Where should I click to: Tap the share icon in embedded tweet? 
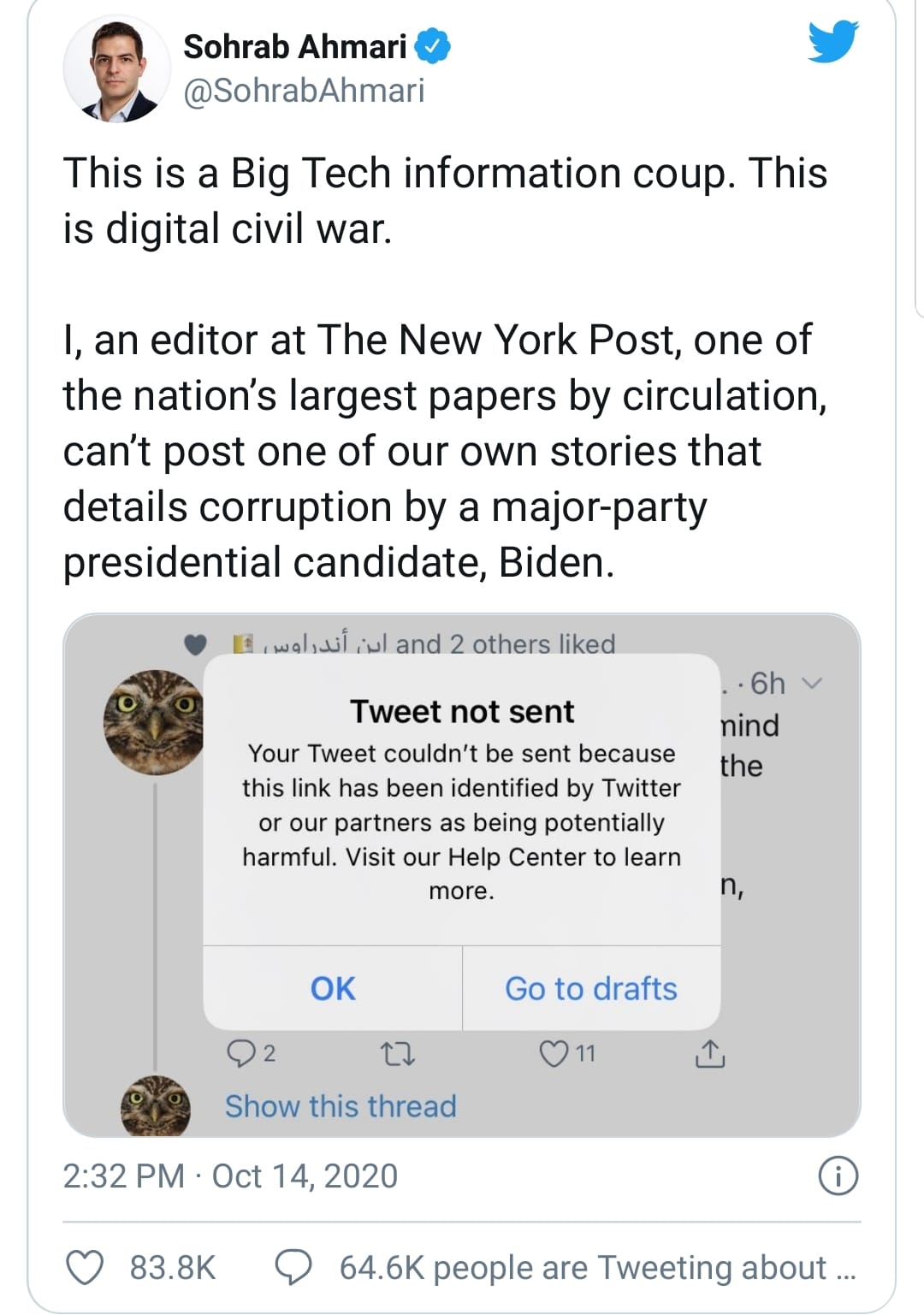pyautogui.click(x=709, y=1054)
